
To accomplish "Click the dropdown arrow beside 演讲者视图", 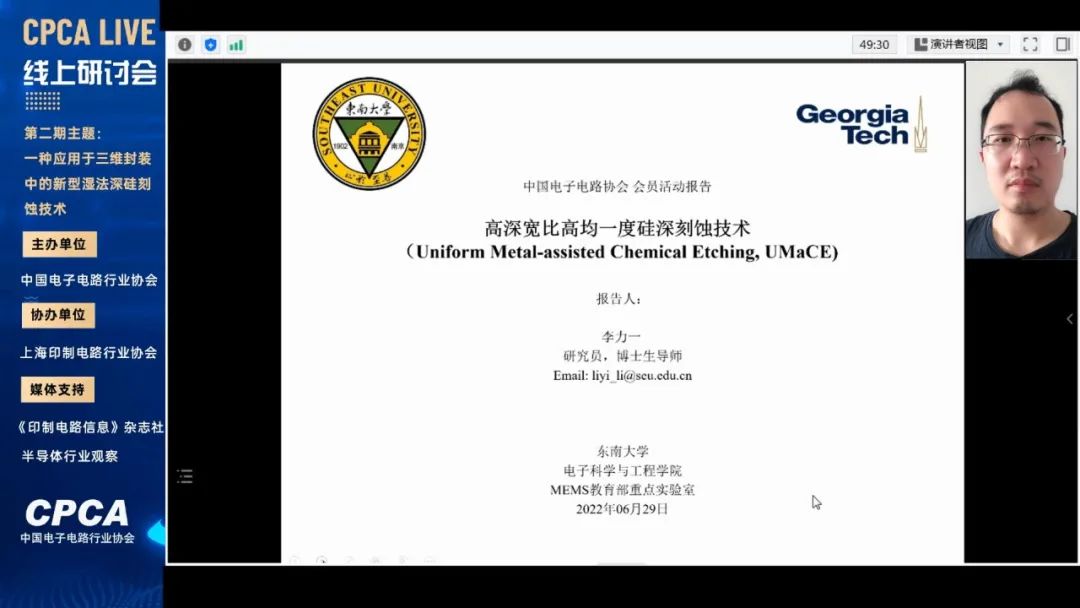I will [x=1000, y=45].
